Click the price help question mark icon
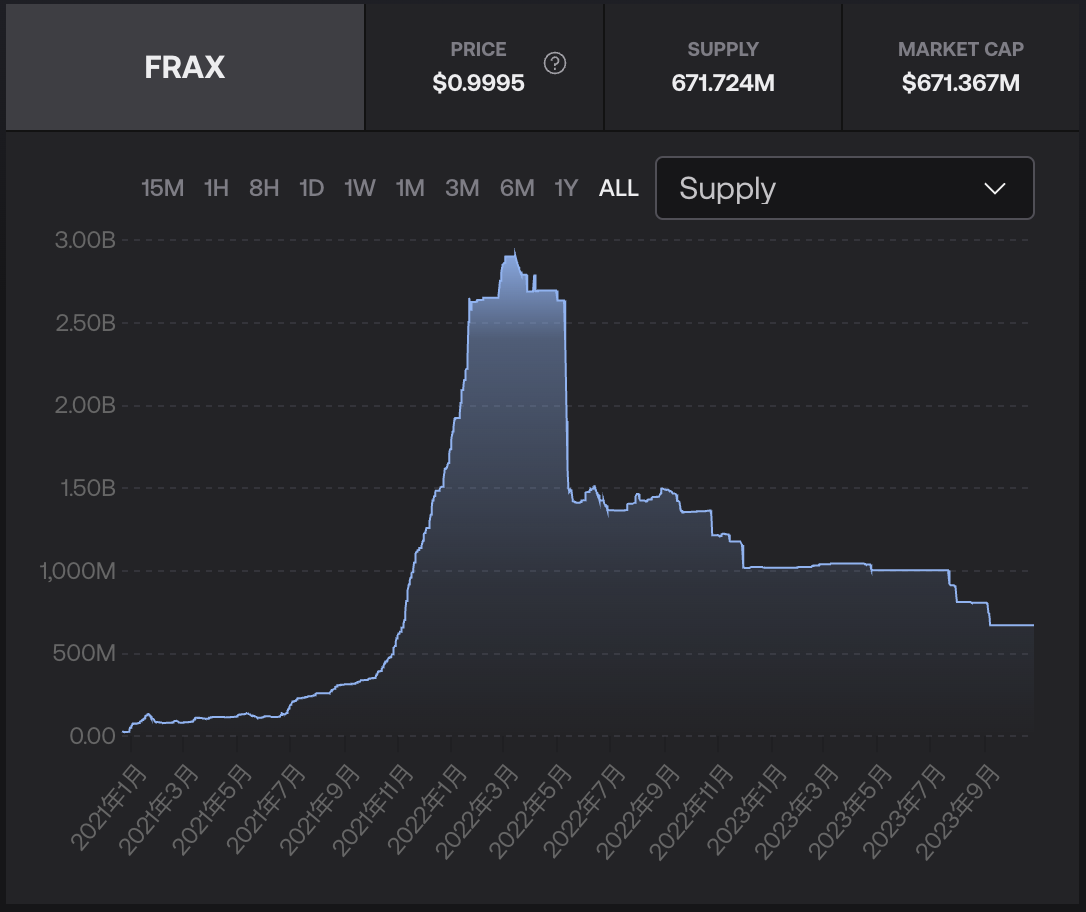This screenshot has width=1086, height=912. [556, 64]
